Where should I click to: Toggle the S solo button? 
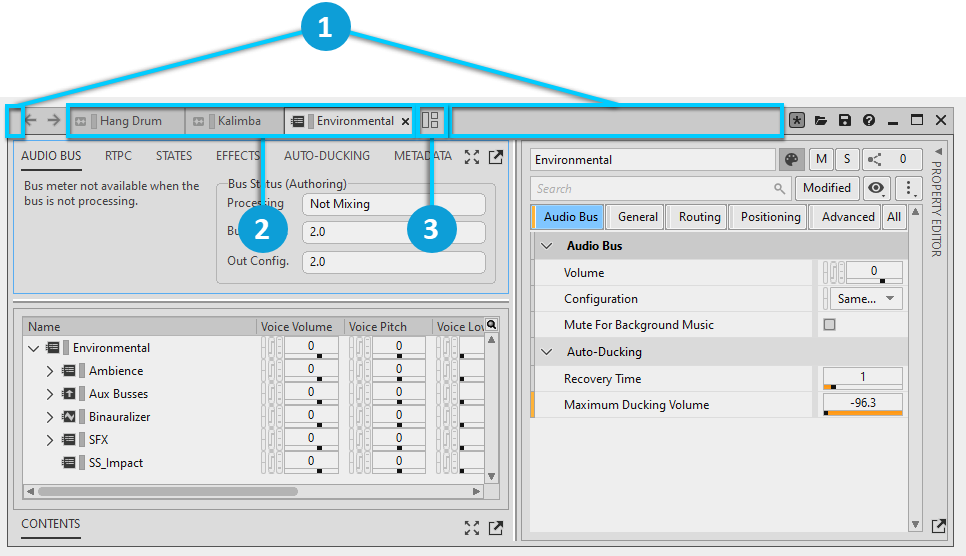point(847,159)
